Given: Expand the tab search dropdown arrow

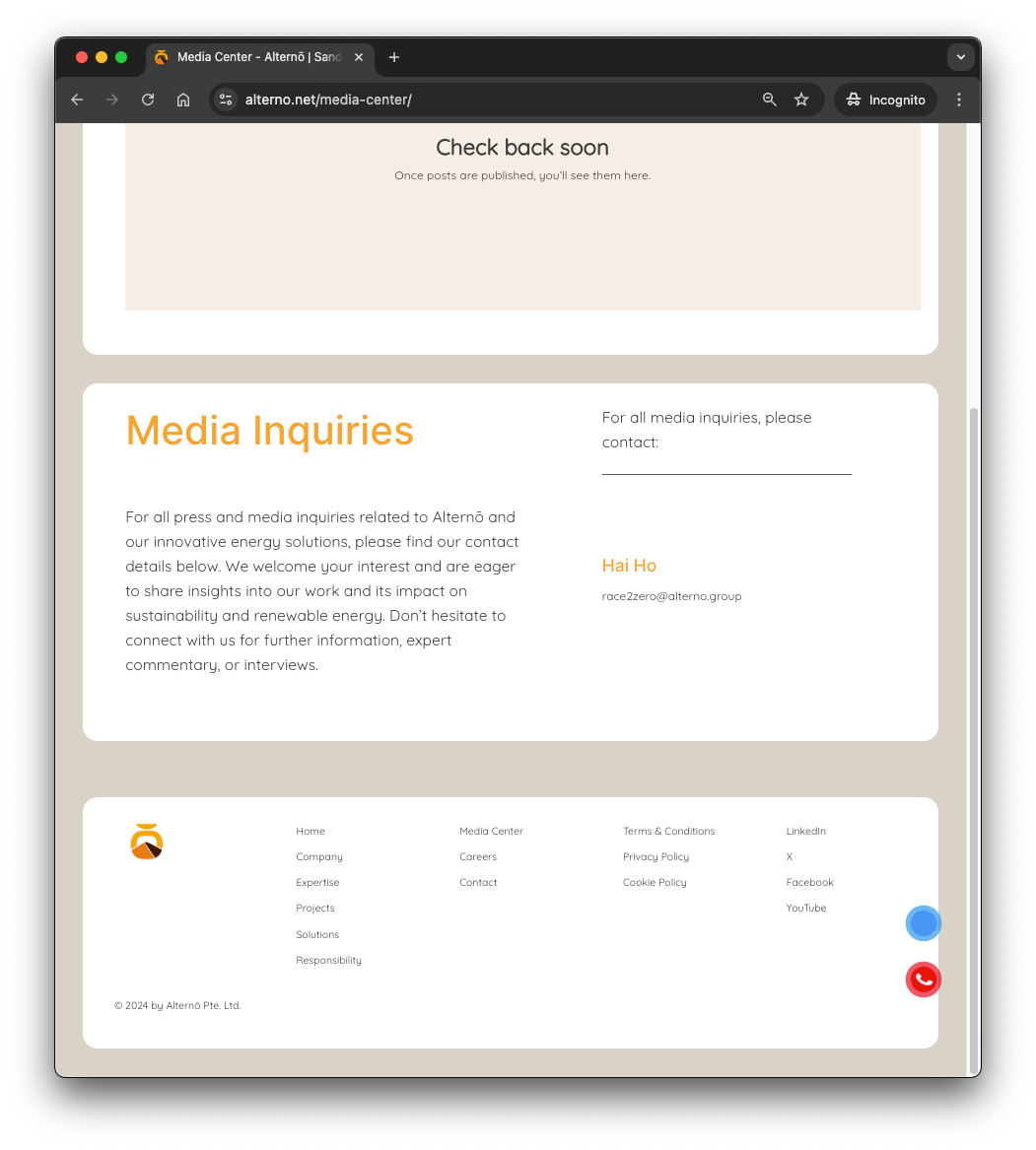Looking at the screenshot, I should tap(960, 57).
